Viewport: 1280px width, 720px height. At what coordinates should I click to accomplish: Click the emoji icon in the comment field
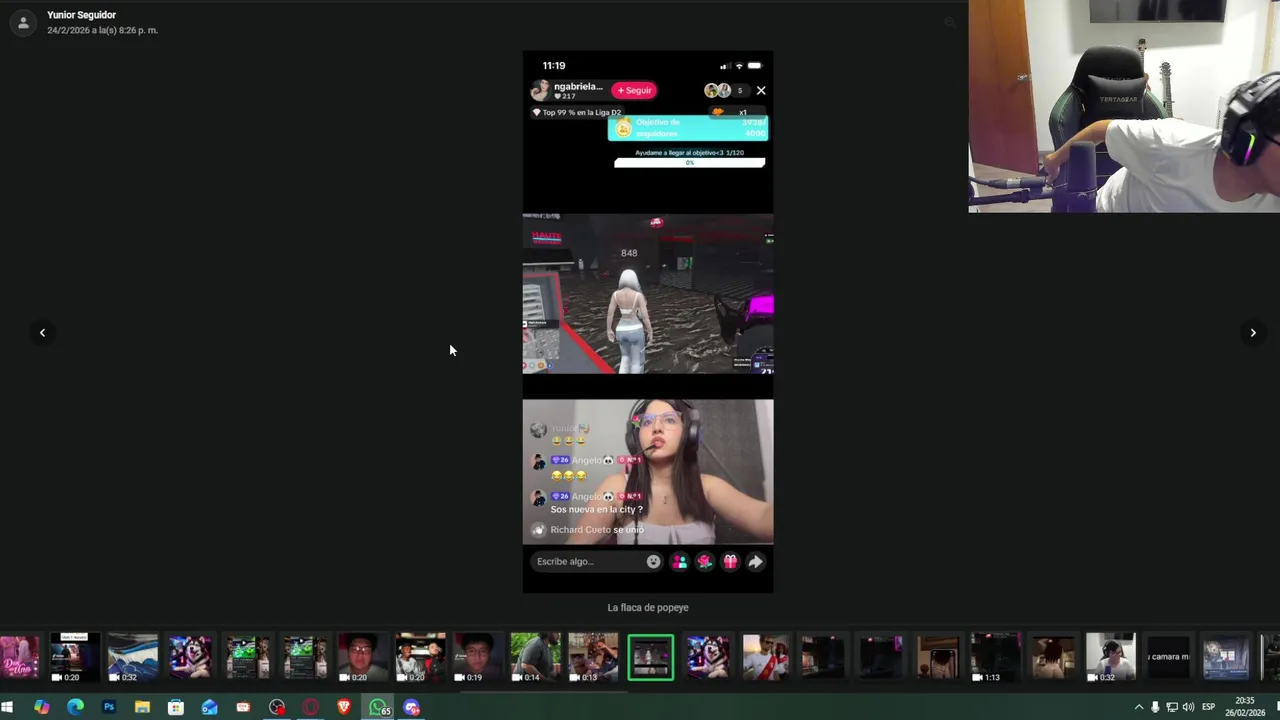(x=653, y=562)
